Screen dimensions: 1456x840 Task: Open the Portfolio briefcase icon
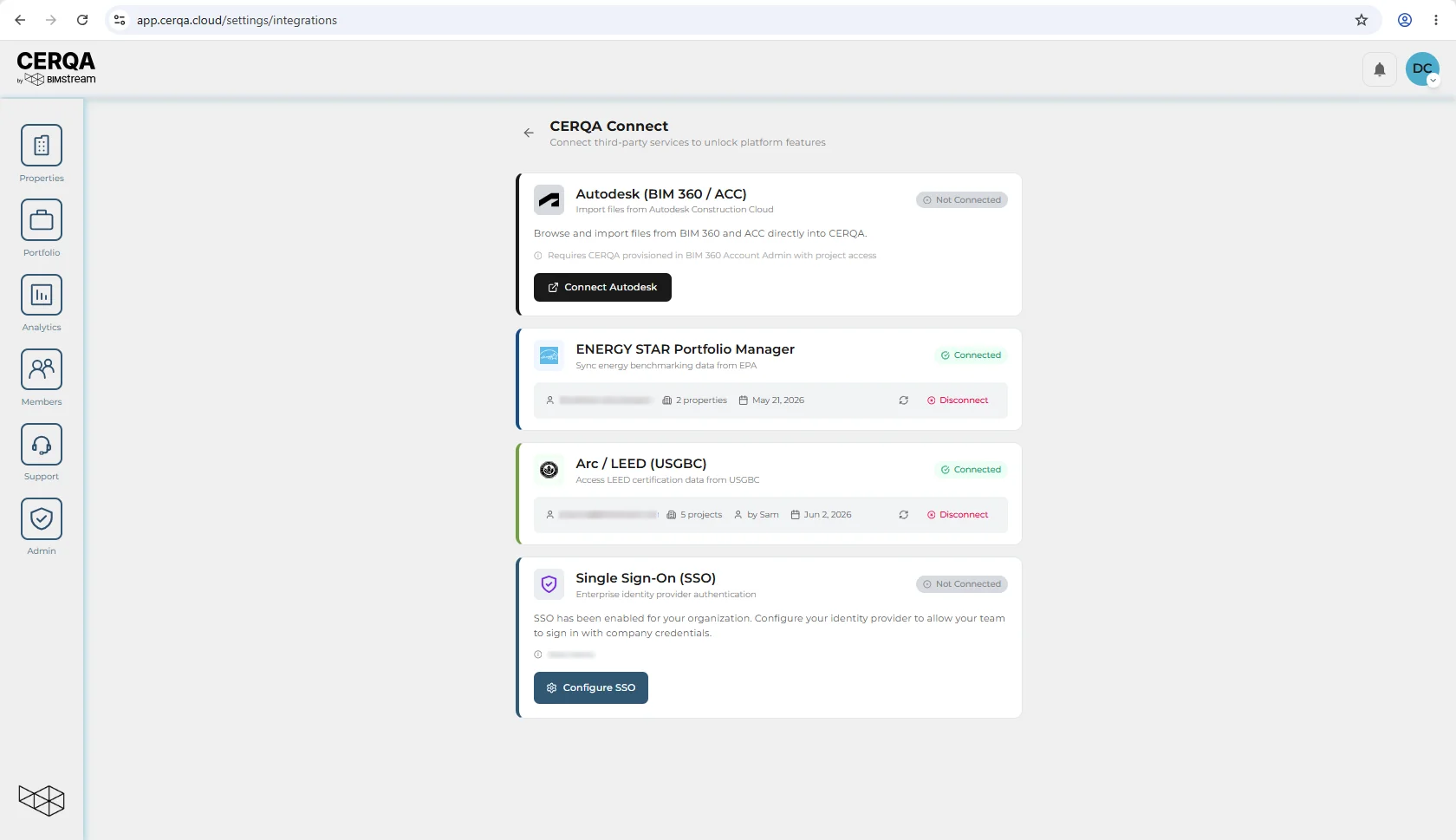(x=42, y=220)
